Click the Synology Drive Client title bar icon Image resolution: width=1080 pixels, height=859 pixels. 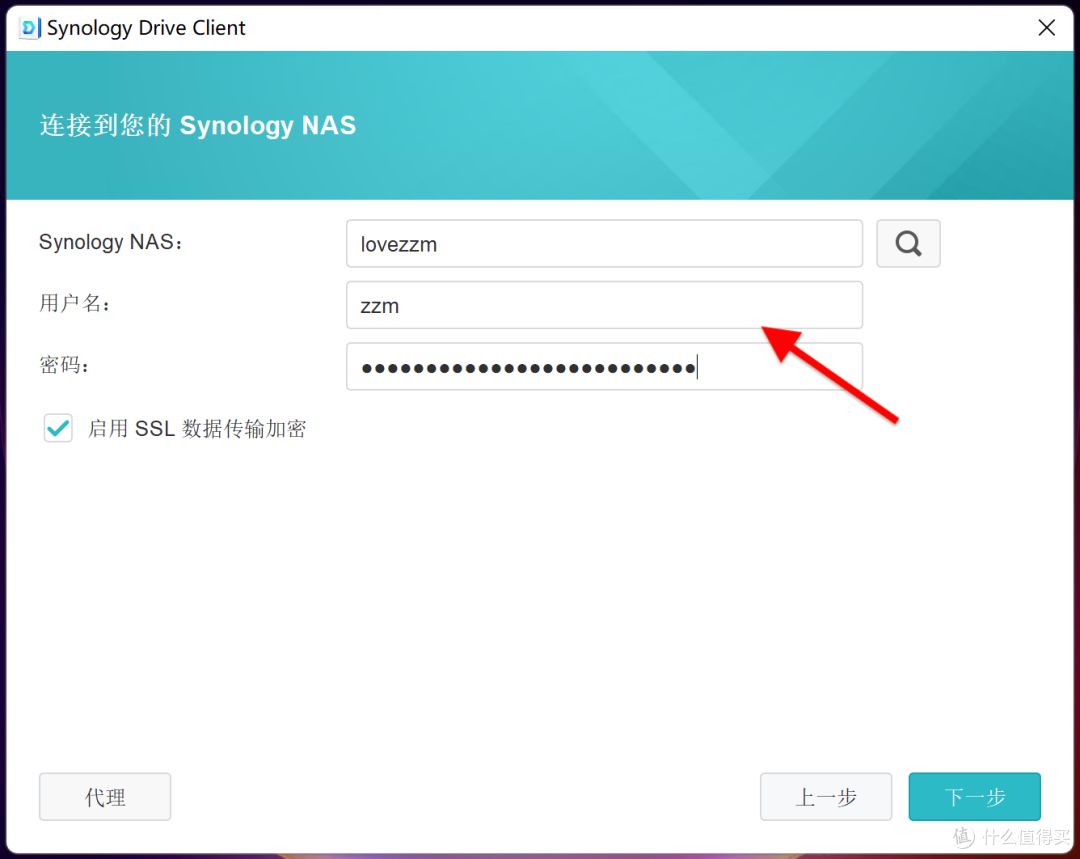pyautogui.click(x=29, y=27)
